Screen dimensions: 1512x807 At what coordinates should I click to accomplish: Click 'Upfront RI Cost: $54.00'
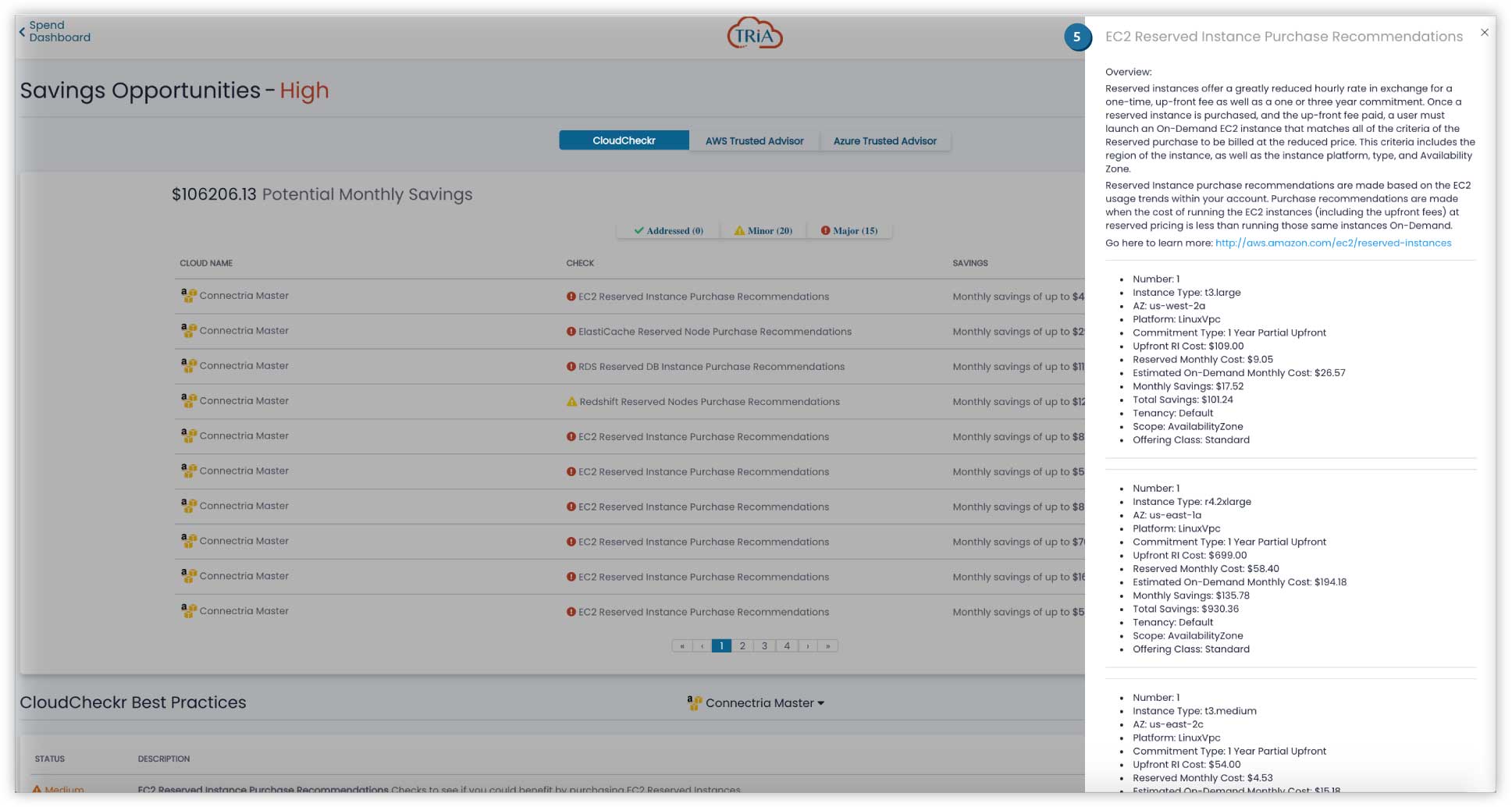(x=1186, y=765)
